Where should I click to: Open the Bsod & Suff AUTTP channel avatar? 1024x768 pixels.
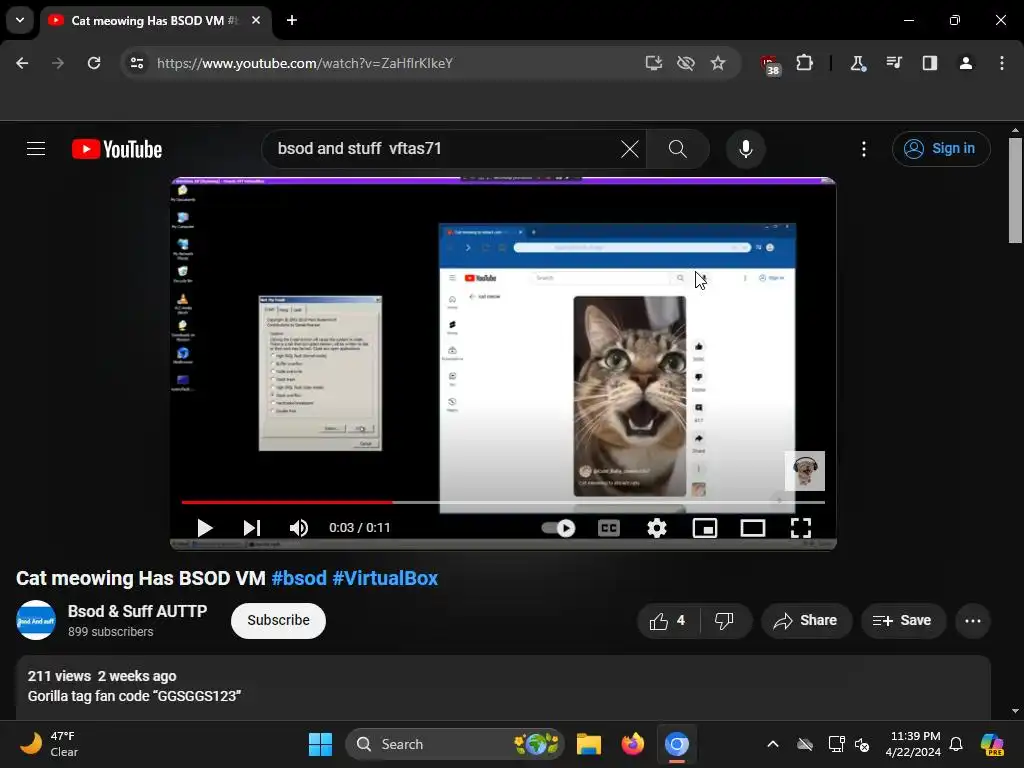[x=36, y=620]
